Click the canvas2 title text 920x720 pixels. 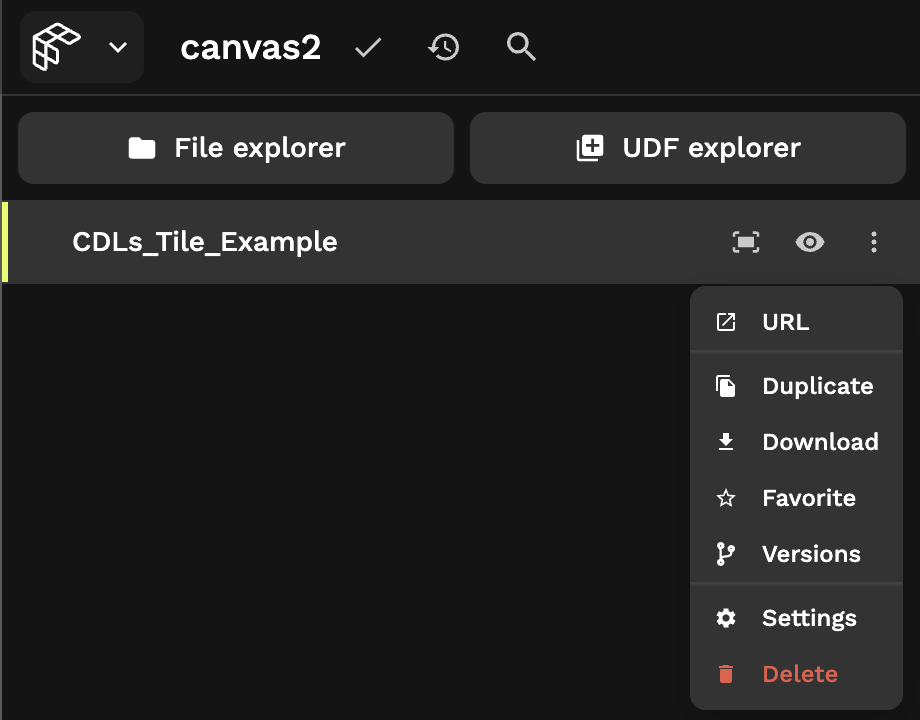(x=250, y=48)
